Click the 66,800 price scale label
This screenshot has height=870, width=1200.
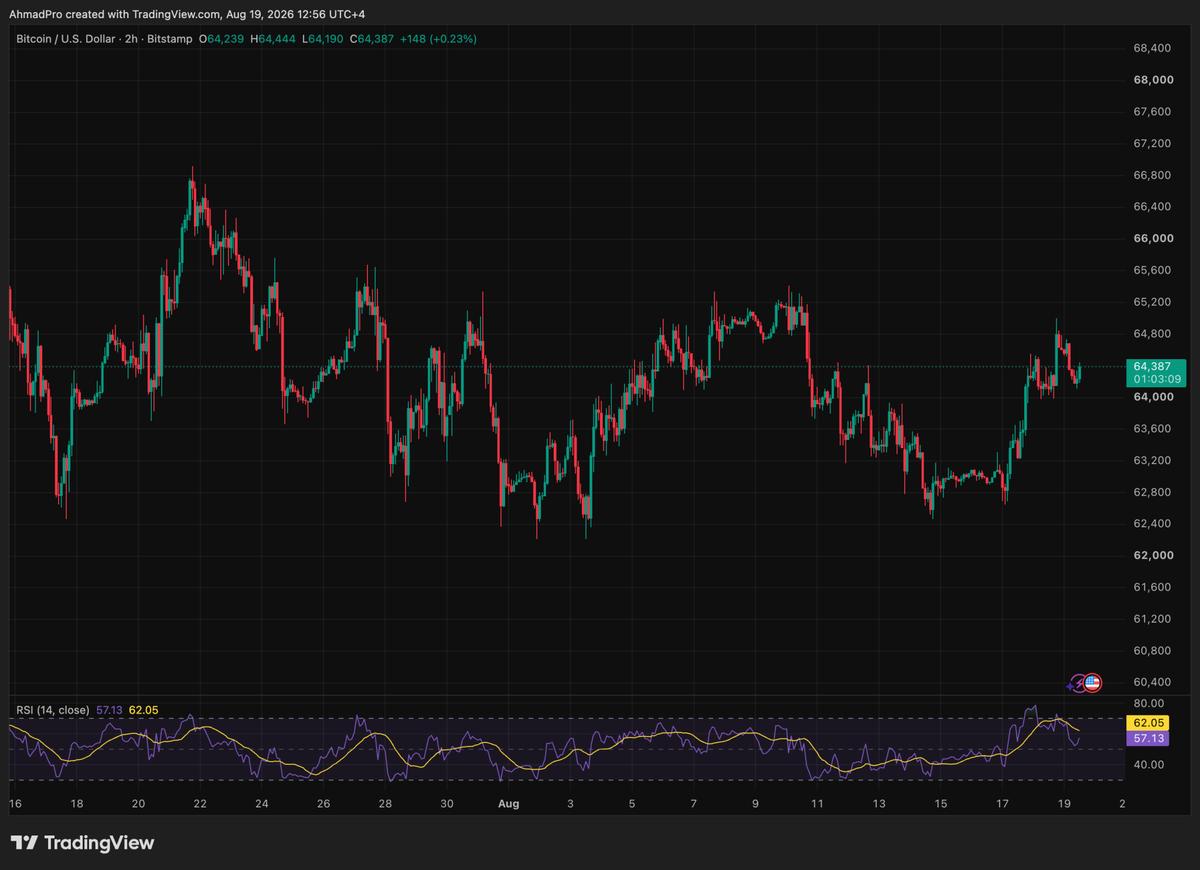click(x=1153, y=175)
